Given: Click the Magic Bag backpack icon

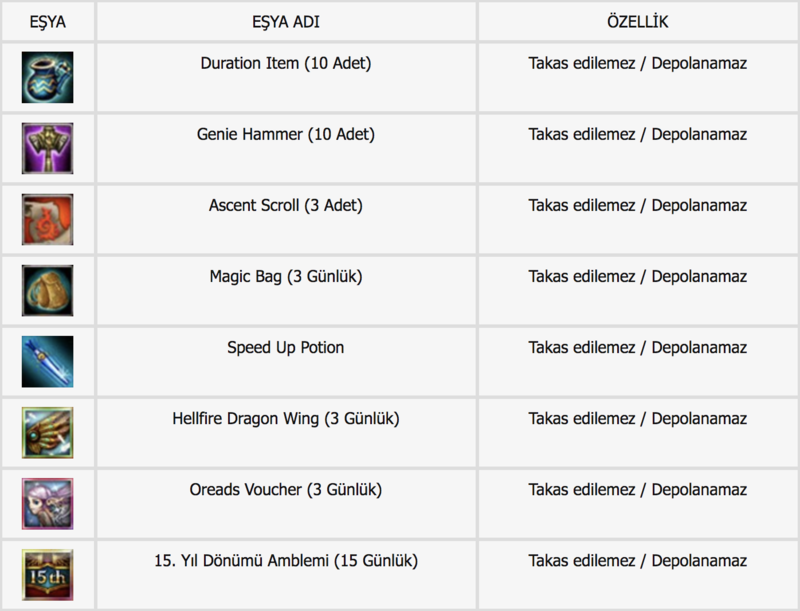Looking at the screenshot, I should click(47, 290).
